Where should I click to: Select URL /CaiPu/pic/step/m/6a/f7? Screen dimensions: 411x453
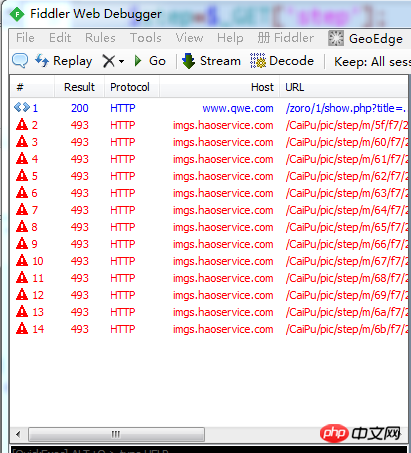click(x=347, y=312)
